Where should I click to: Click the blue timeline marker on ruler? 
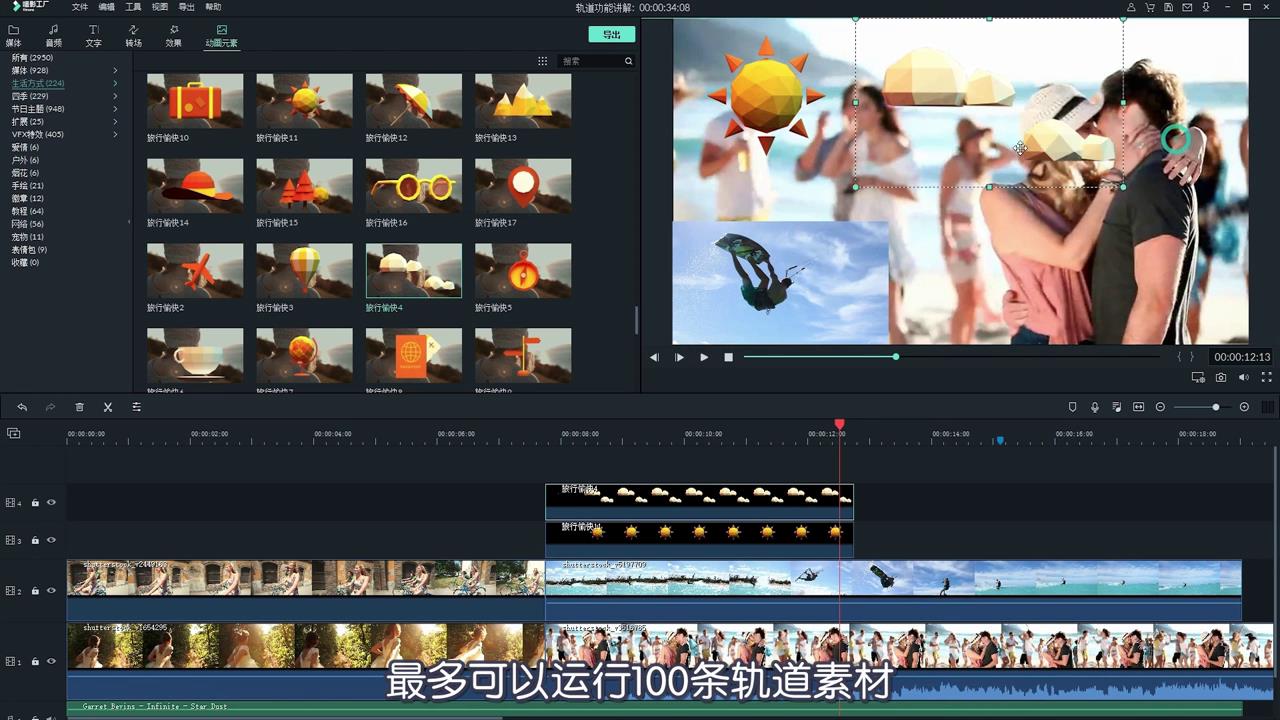tap(999, 440)
